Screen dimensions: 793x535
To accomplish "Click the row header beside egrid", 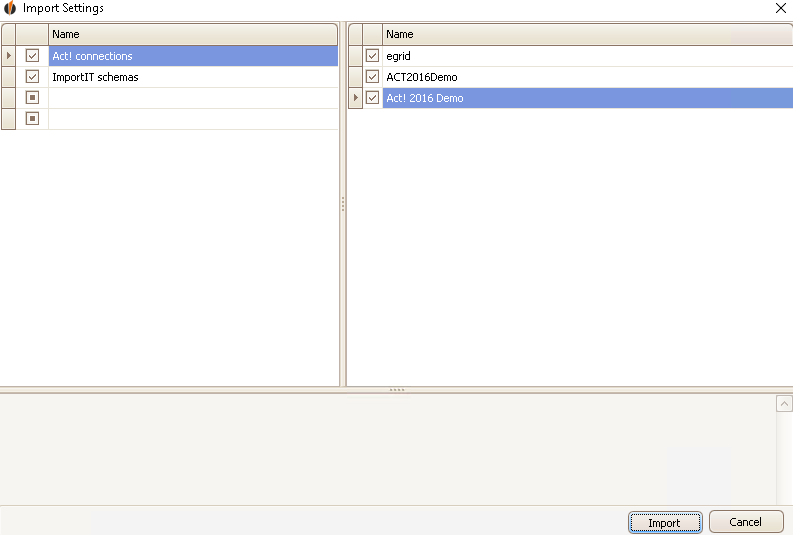I will (356, 56).
